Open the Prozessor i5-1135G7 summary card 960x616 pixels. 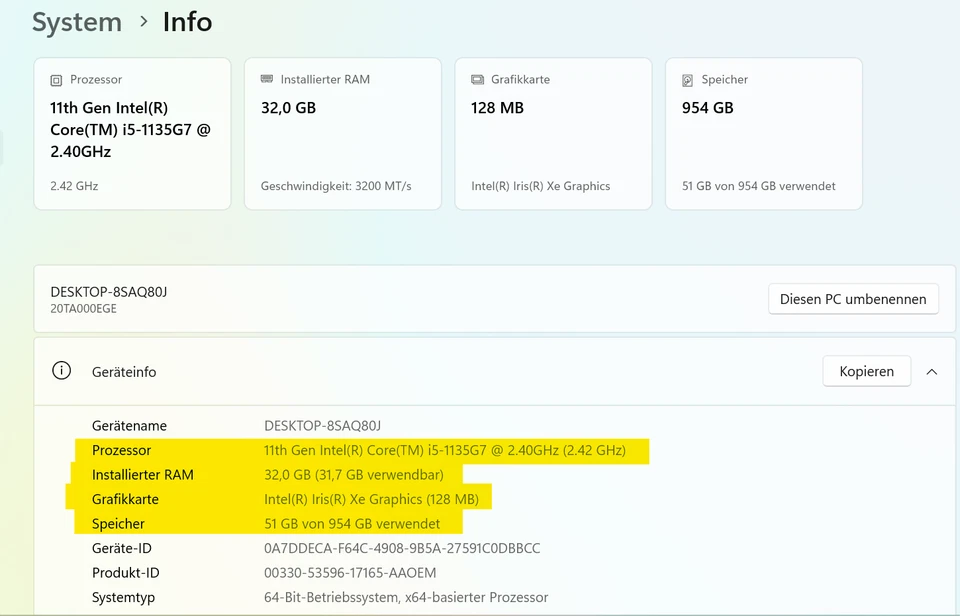132,134
